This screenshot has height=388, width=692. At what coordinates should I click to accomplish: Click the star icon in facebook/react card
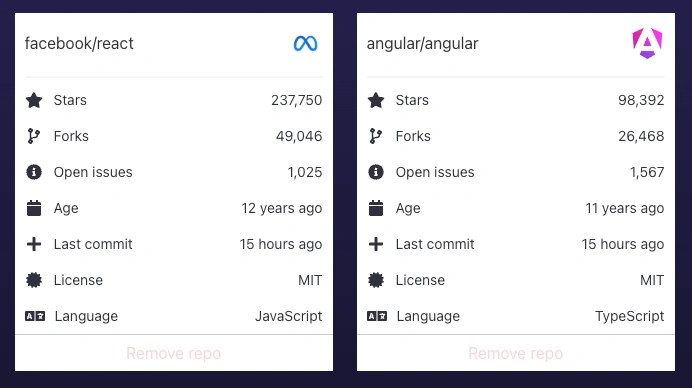pos(34,100)
